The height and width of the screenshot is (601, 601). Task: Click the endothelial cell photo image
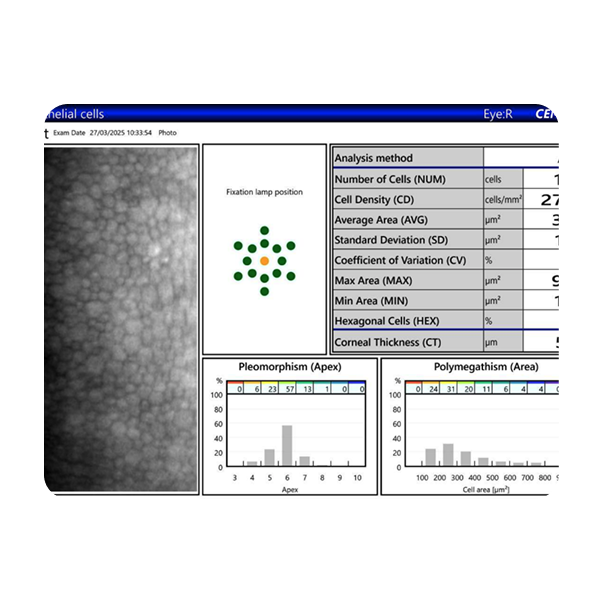(x=120, y=318)
